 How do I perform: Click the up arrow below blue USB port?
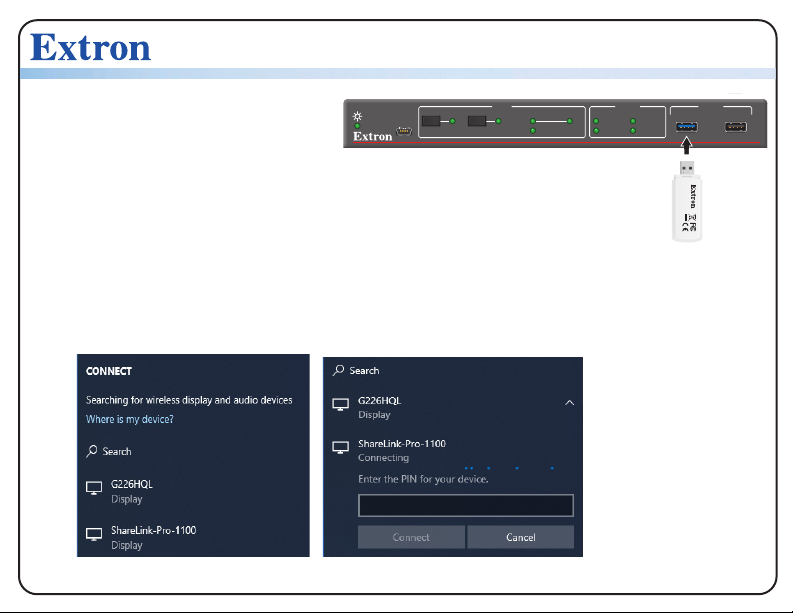pos(686,145)
